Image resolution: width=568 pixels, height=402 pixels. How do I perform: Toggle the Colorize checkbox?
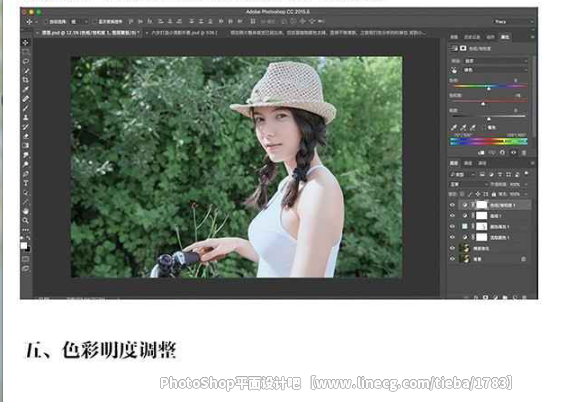pos(484,127)
